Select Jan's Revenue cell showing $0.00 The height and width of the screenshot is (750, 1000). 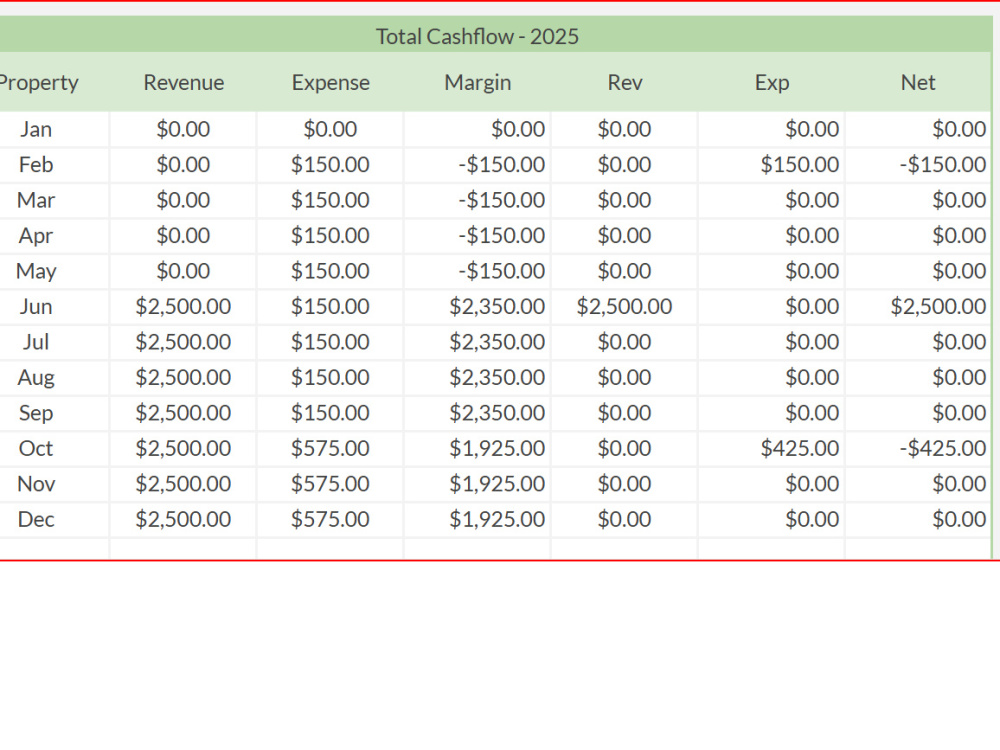(x=184, y=129)
